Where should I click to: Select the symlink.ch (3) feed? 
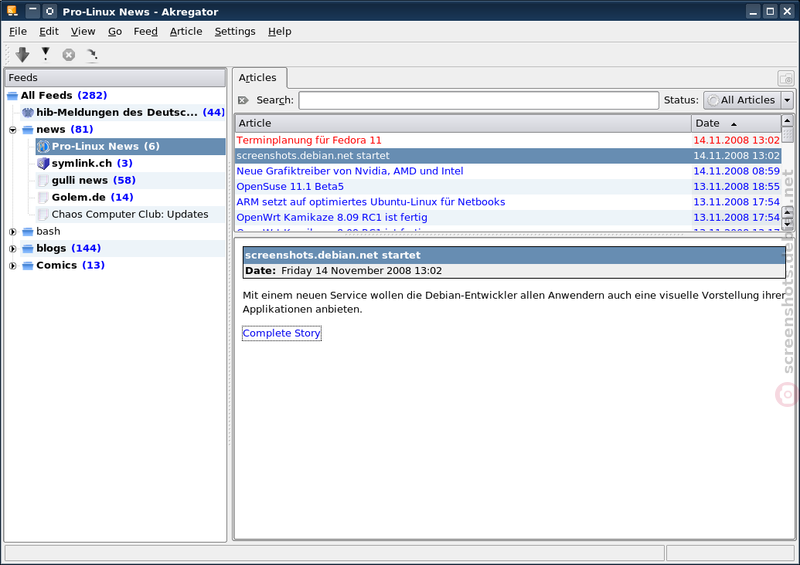(x=92, y=163)
